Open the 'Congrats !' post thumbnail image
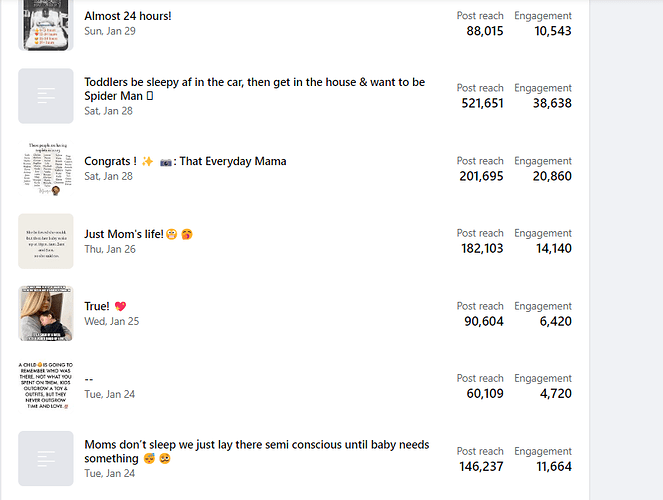 46,169
